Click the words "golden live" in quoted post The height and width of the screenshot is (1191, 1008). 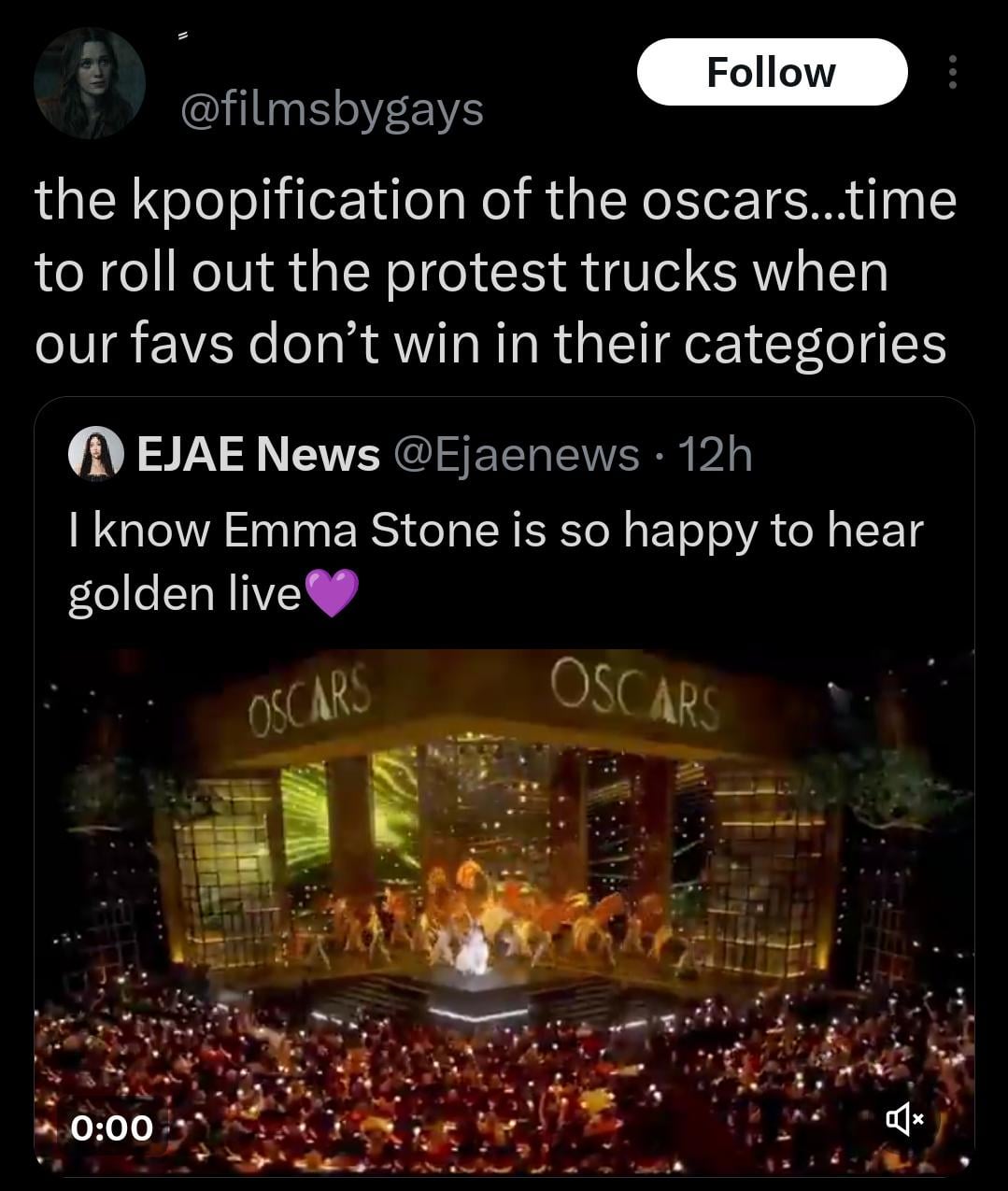(184, 593)
